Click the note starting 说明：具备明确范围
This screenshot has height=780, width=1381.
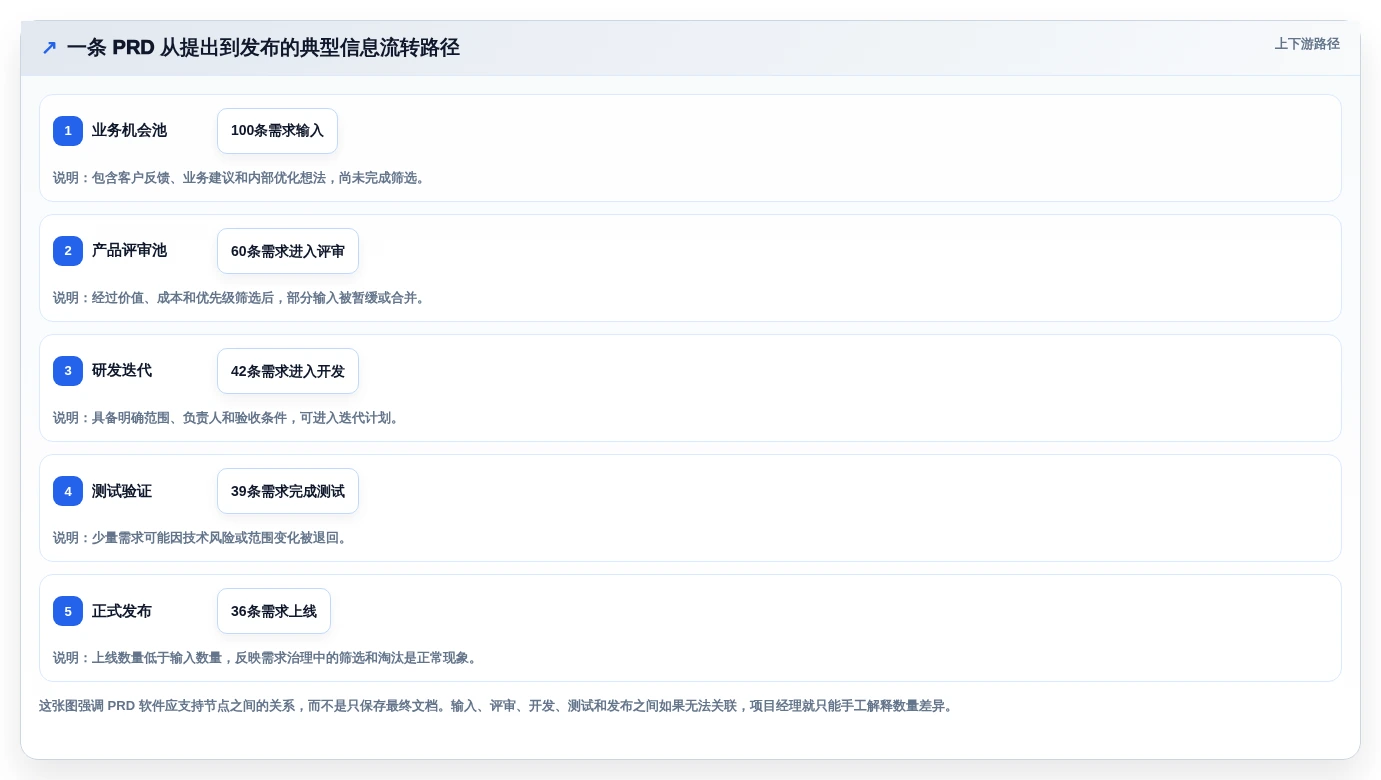[x=229, y=418]
